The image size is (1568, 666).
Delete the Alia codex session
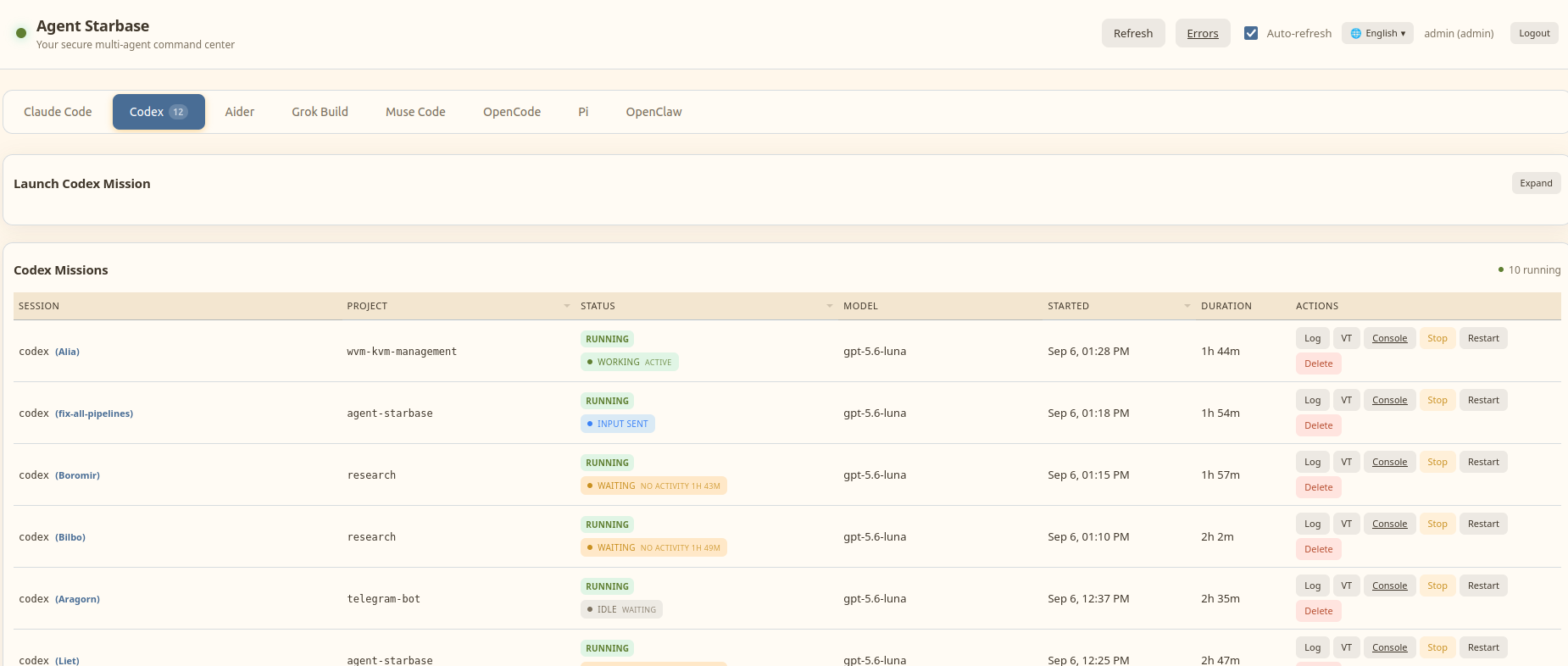(1318, 364)
